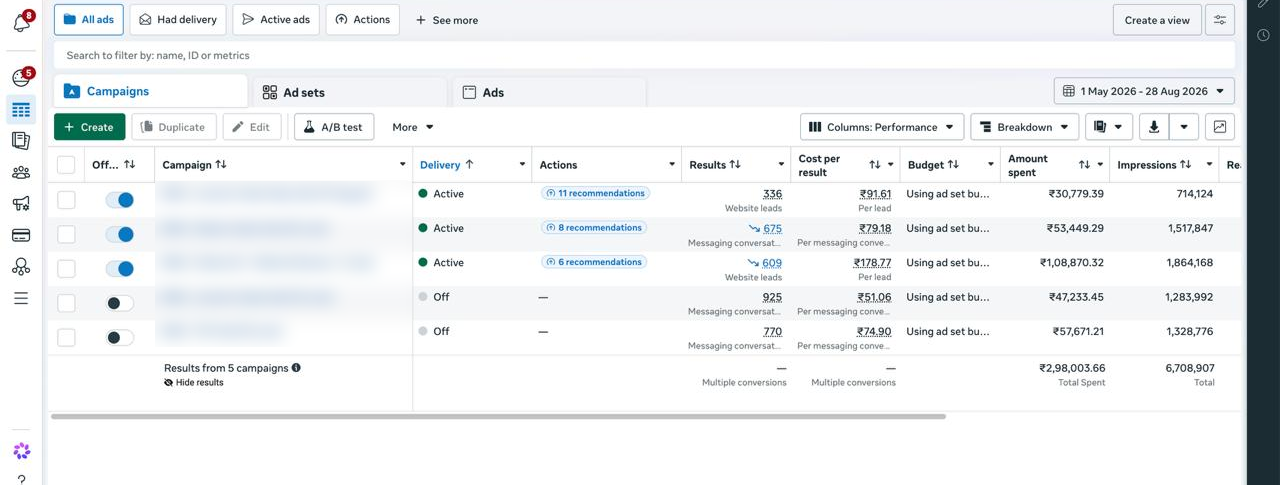The height and width of the screenshot is (485, 1280).
Task: Open the Billing card icon in the sidebar
Action: pos(21,236)
